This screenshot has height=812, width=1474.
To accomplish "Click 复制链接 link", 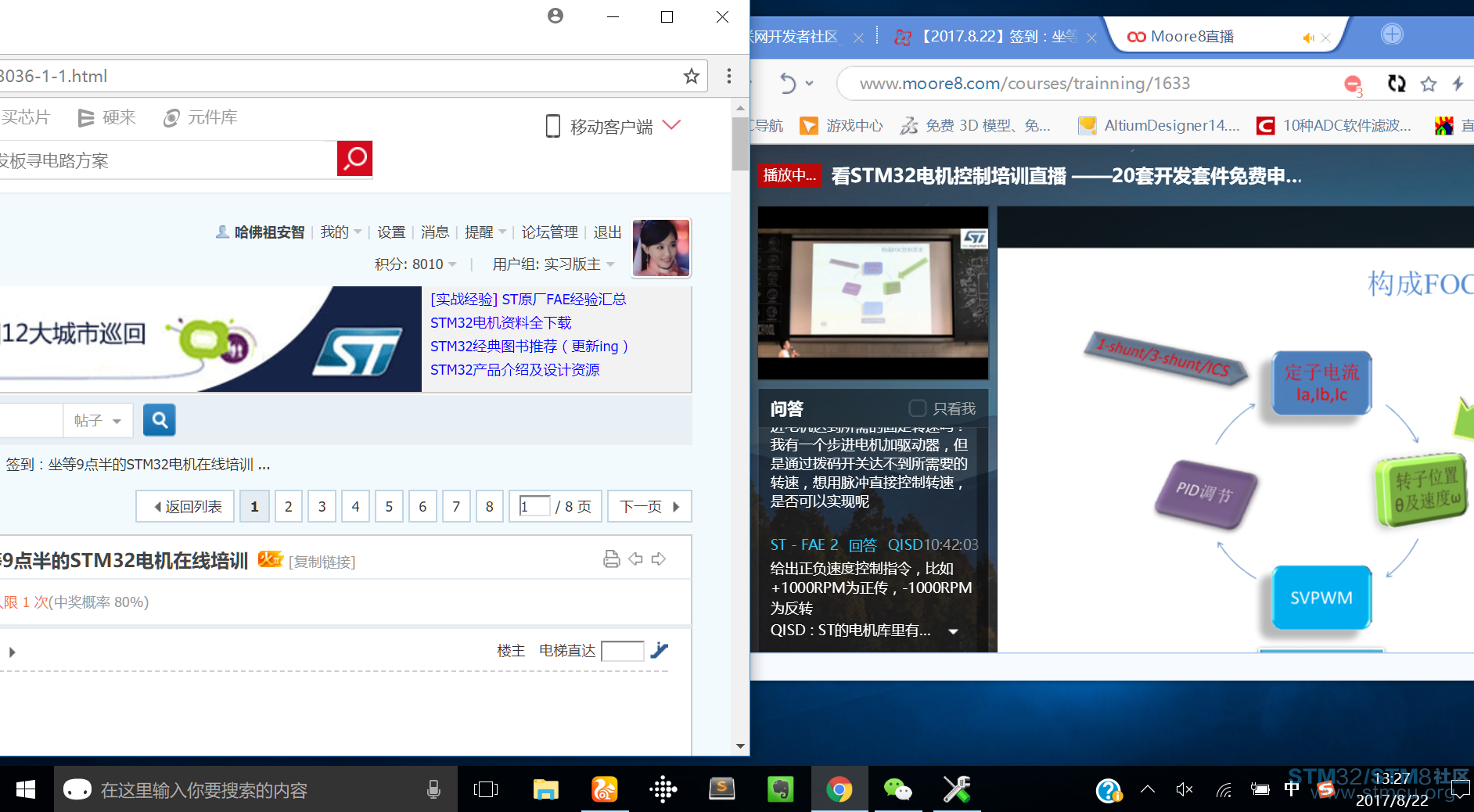I will click(322, 562).
